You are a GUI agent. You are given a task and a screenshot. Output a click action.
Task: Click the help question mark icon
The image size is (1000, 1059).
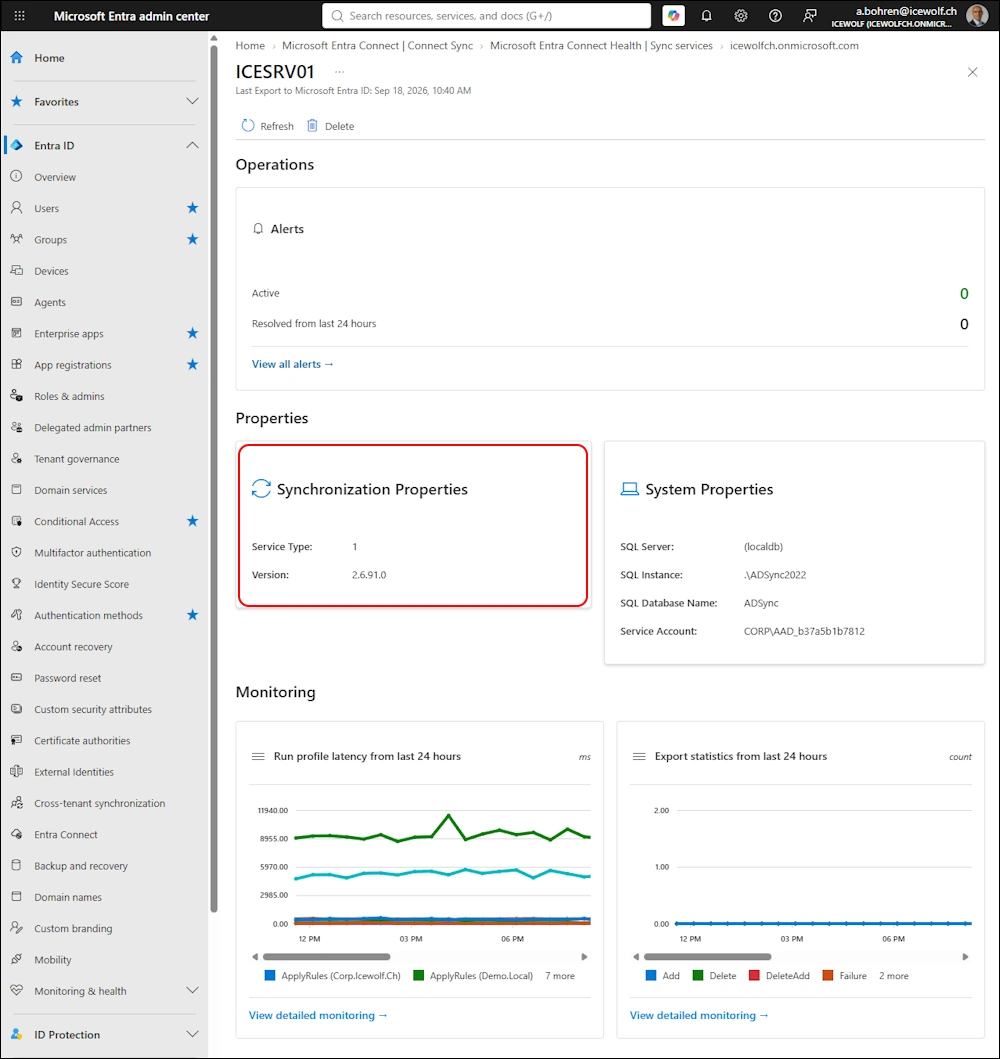tap(775, 16)
